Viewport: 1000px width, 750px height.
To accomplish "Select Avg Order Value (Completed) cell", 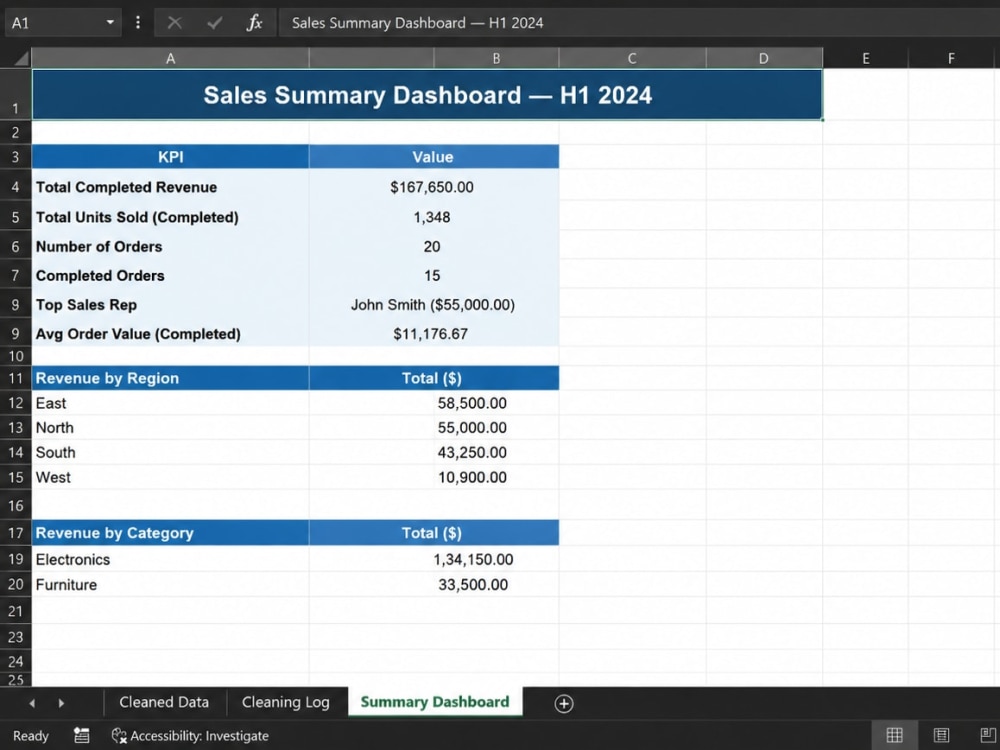I will pyautogui.click(x=170, y=334).
